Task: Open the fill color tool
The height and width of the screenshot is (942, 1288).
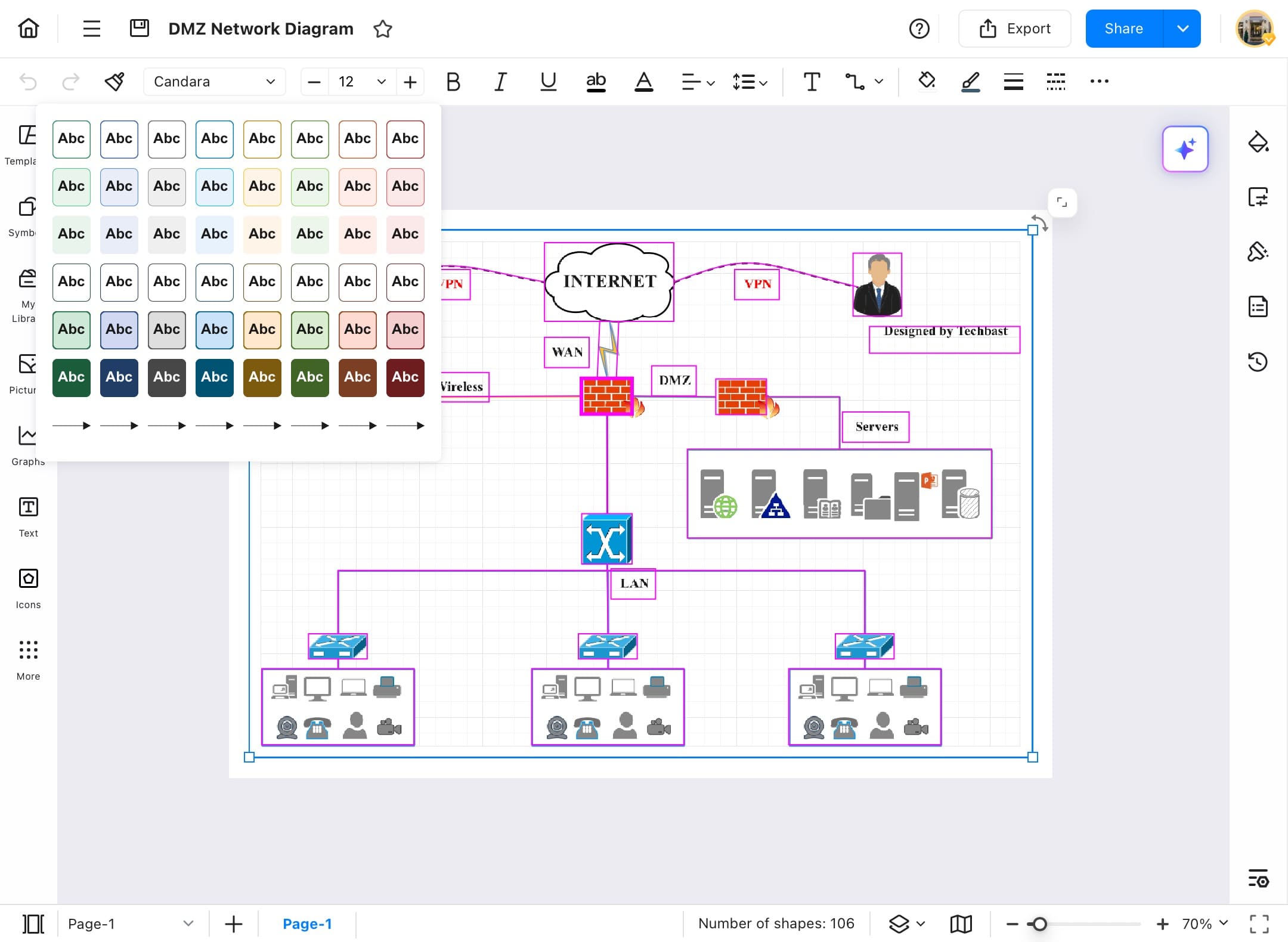Action: (x=926, y=82)
